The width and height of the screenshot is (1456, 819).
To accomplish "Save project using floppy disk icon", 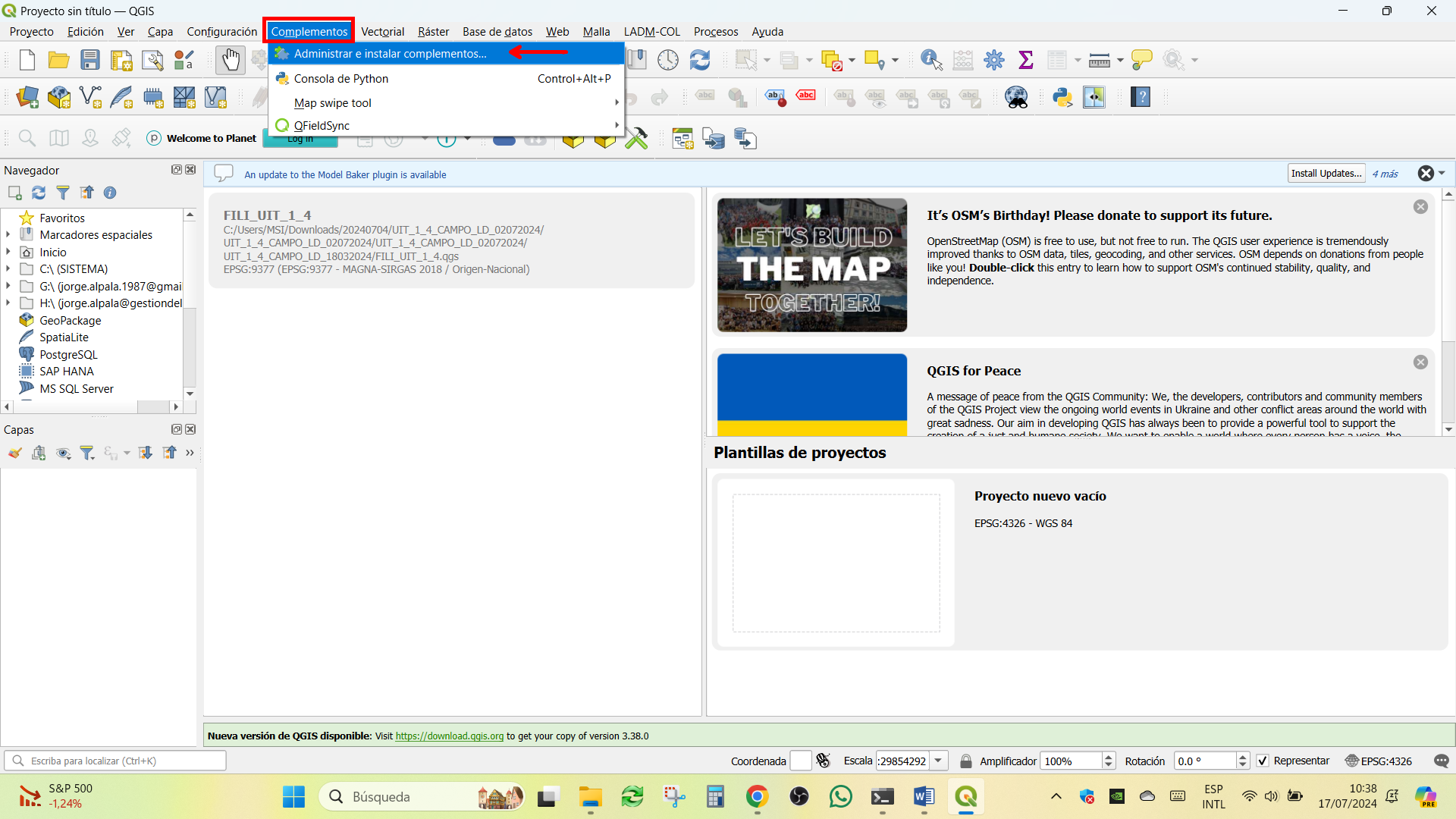I will (90, 60).
